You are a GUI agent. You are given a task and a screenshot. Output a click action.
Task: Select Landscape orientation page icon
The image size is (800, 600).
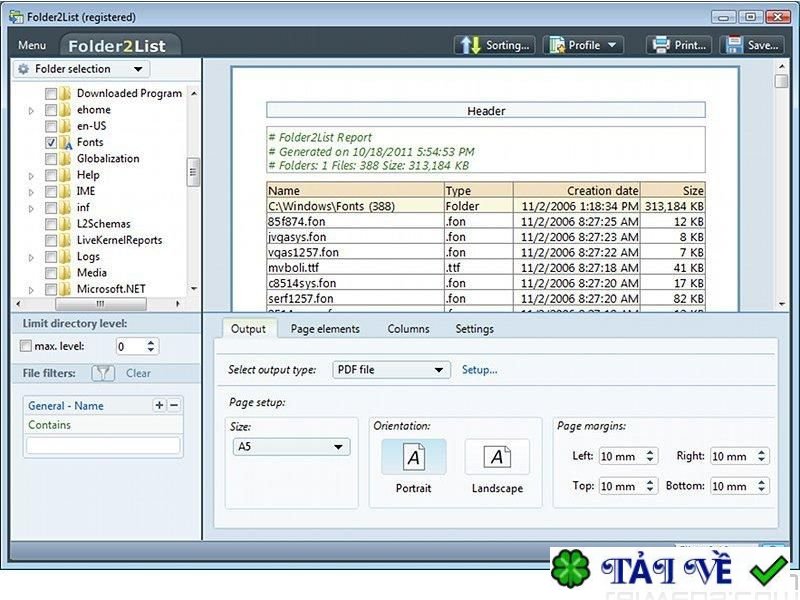click(x=497, y=458)
